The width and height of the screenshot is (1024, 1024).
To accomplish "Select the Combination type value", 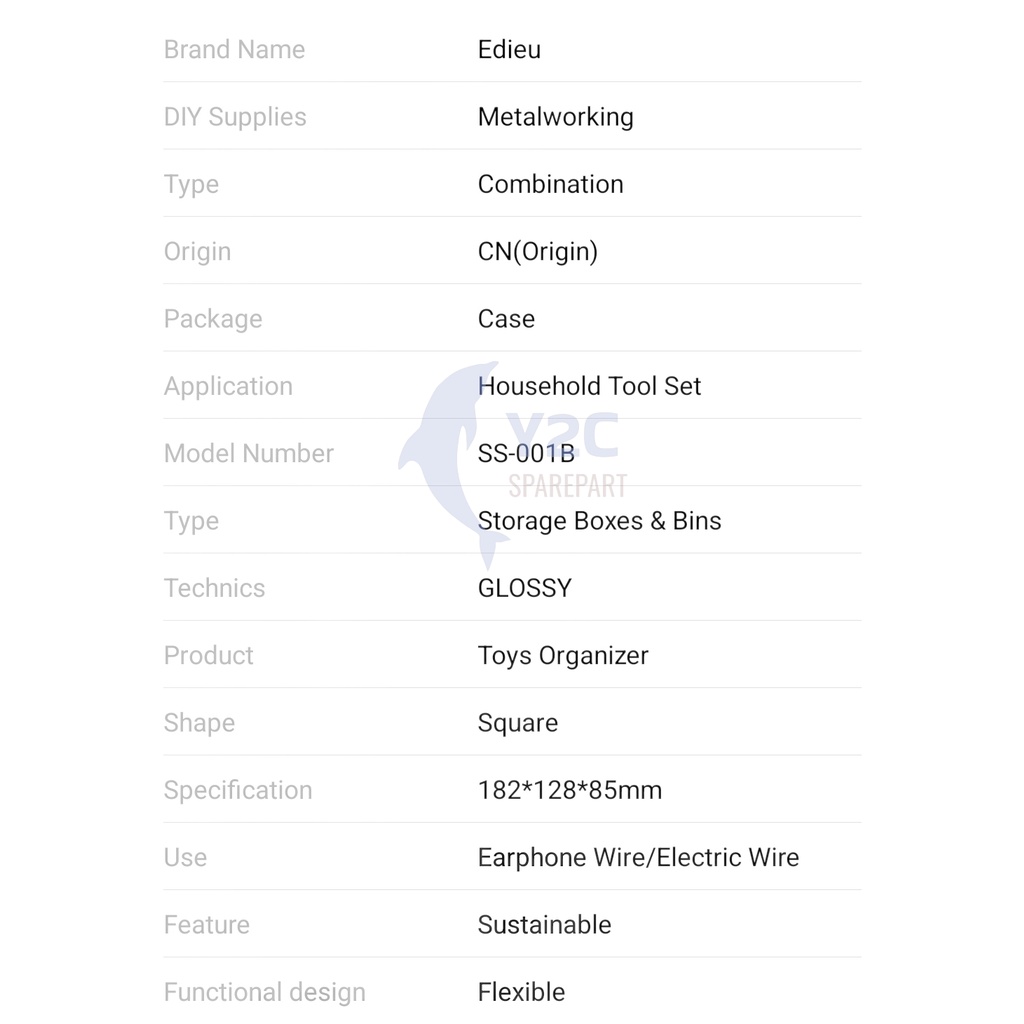I will (551, 184).
